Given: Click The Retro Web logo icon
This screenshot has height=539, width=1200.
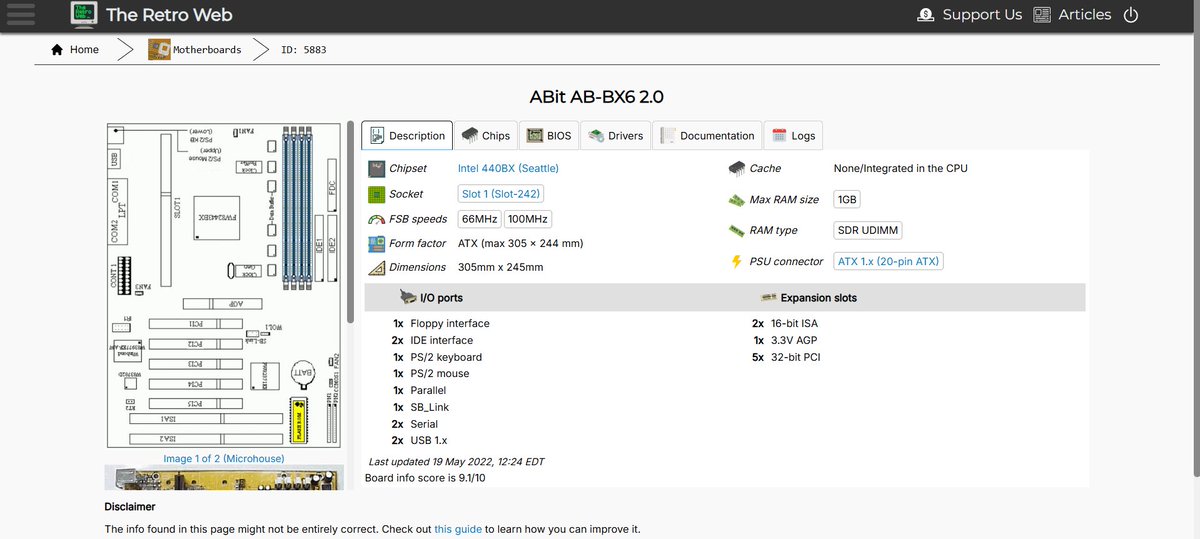Looking at the screenshot, I should 83,14.
